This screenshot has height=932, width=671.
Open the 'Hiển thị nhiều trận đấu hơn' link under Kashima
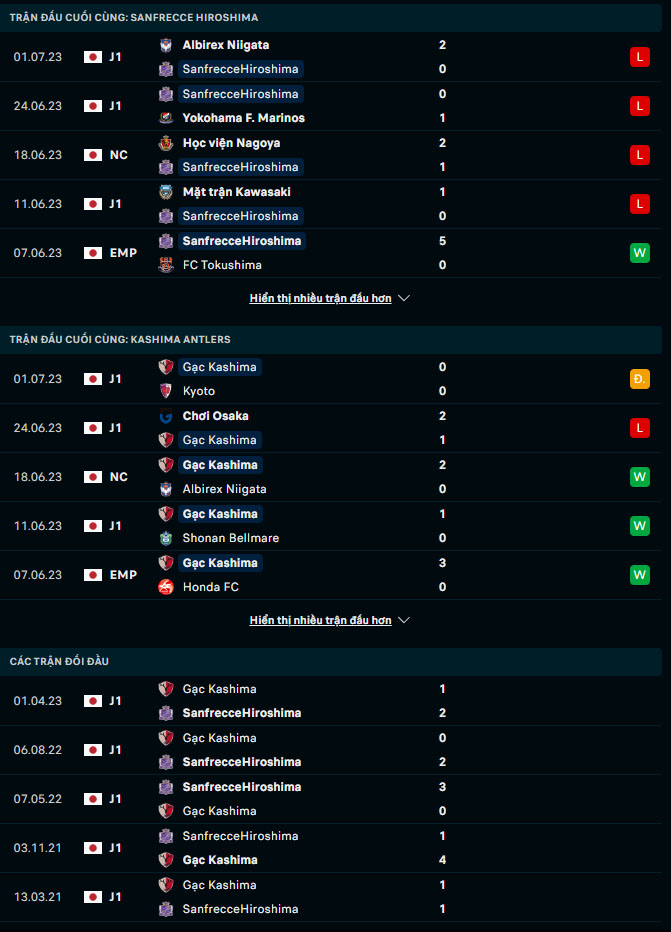tap(320, 621)
